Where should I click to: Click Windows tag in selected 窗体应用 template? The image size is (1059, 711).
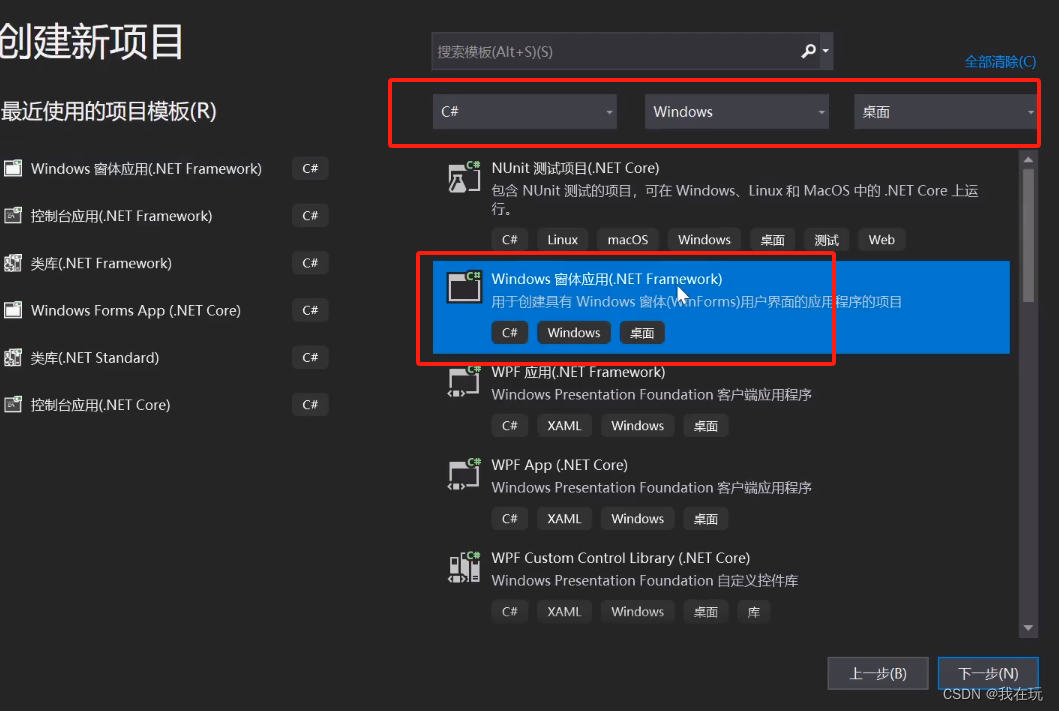click(x=573, y=333)
